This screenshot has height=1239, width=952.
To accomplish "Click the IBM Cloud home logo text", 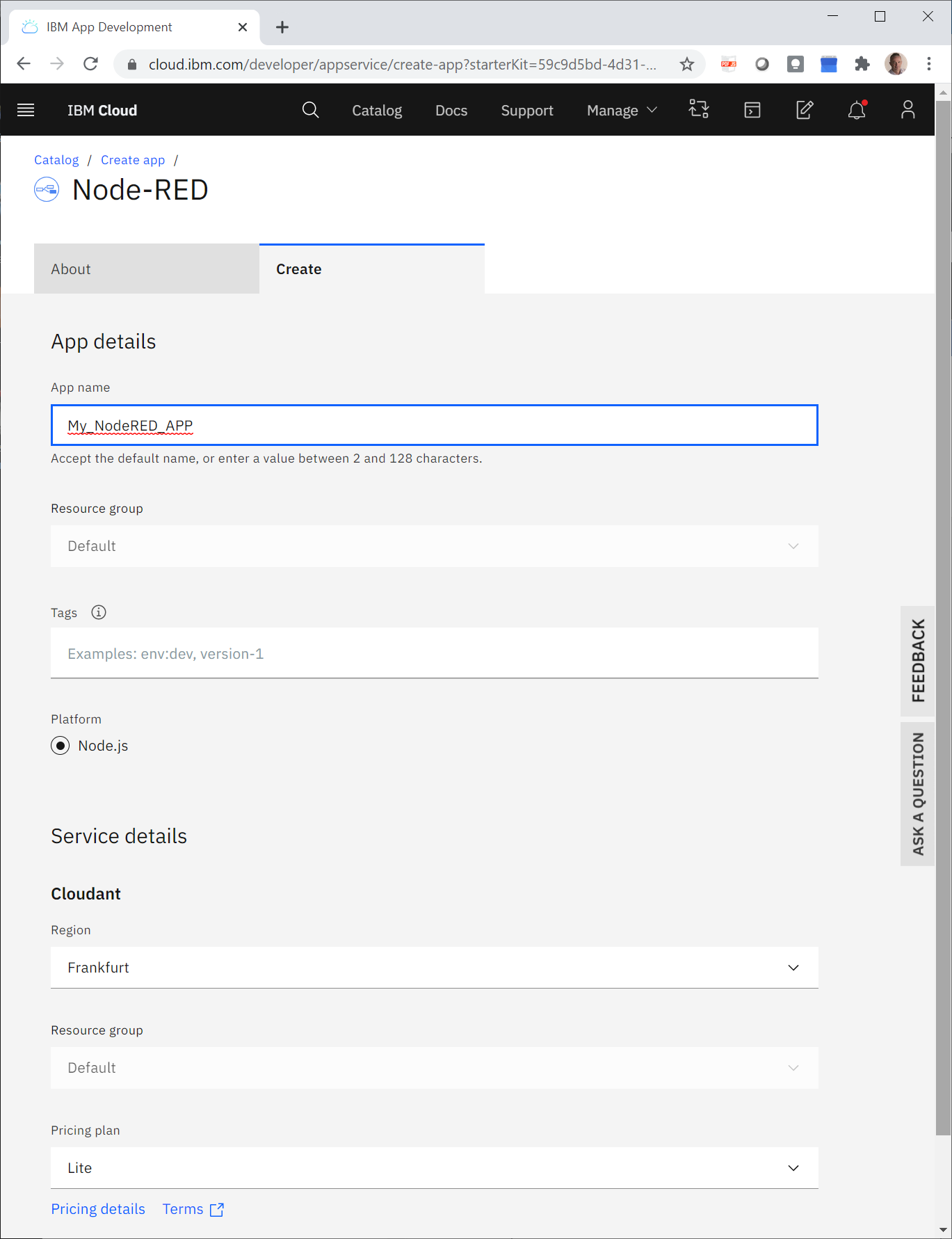I will 102,111.
